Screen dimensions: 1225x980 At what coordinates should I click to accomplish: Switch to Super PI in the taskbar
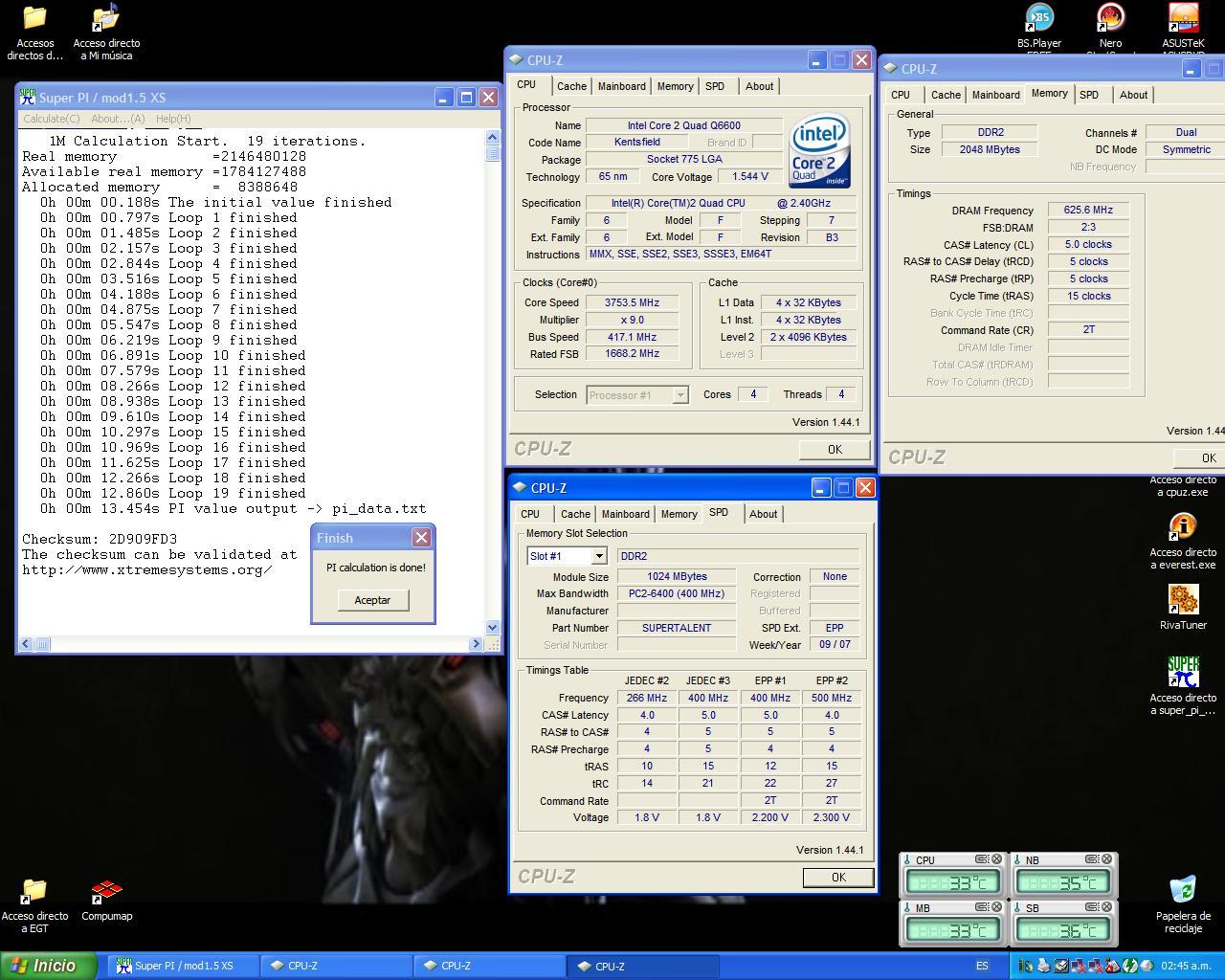(181, 967)
